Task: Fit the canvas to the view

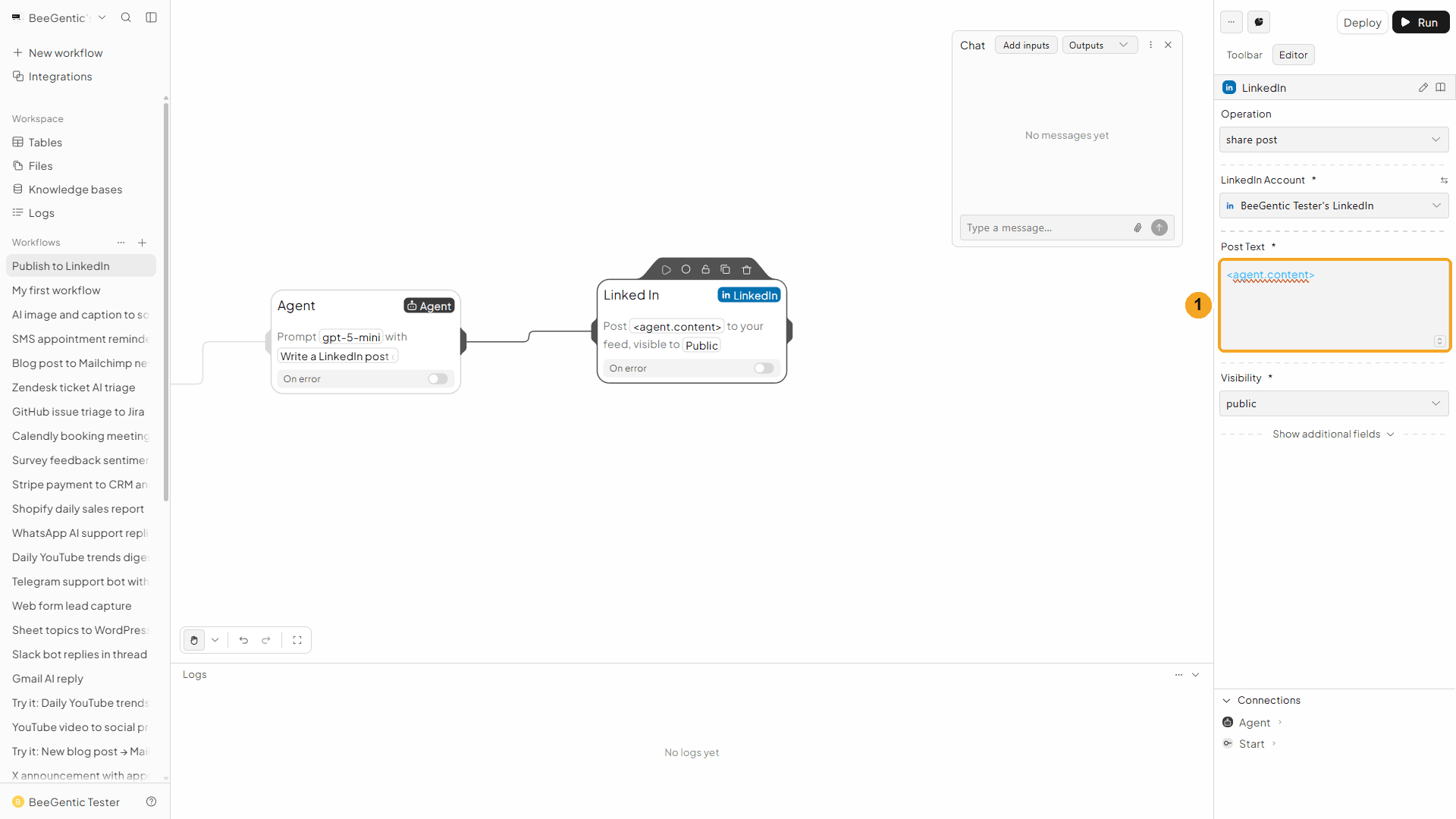Action: click(x=297, y=640)
